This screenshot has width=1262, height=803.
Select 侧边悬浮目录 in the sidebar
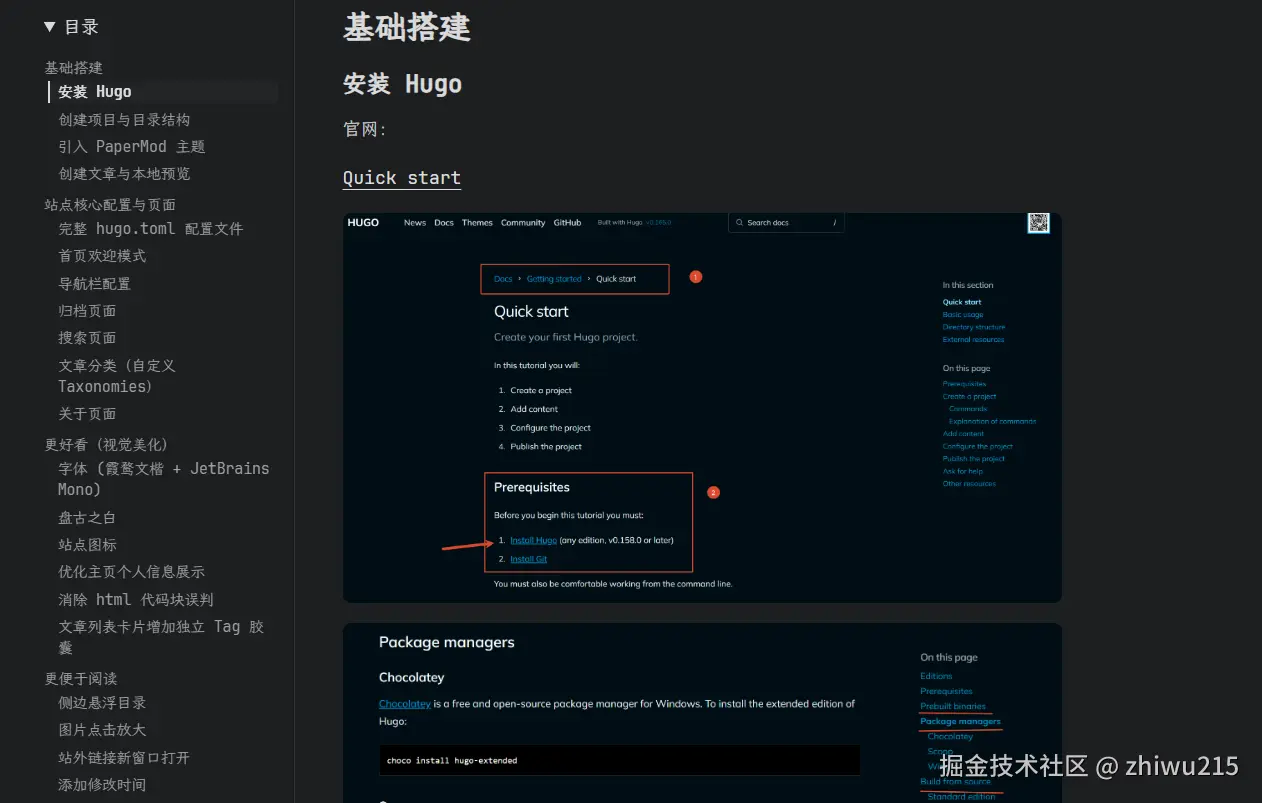click(x=102, y=703)
